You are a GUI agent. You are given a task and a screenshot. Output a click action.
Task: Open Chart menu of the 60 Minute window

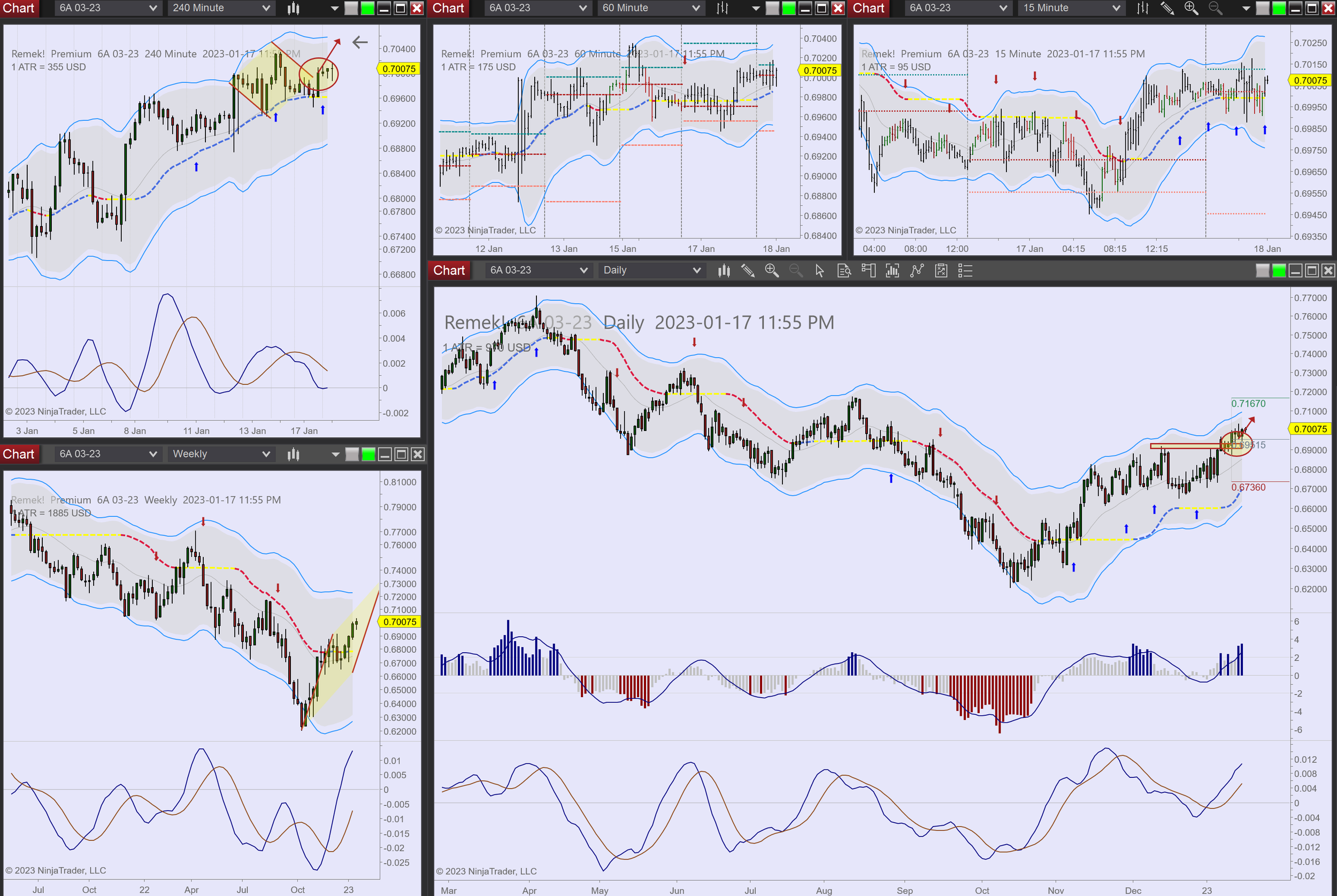(x=448, y=8)
